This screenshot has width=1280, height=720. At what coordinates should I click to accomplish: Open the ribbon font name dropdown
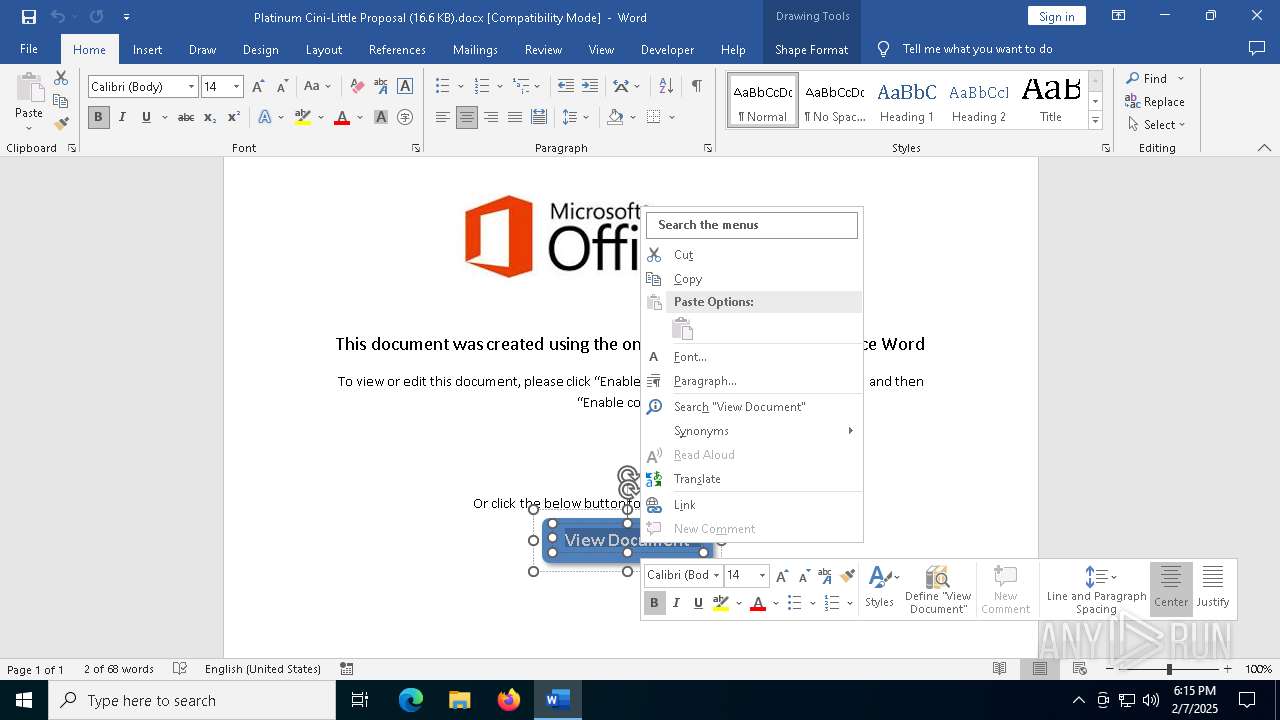(191, 87)
